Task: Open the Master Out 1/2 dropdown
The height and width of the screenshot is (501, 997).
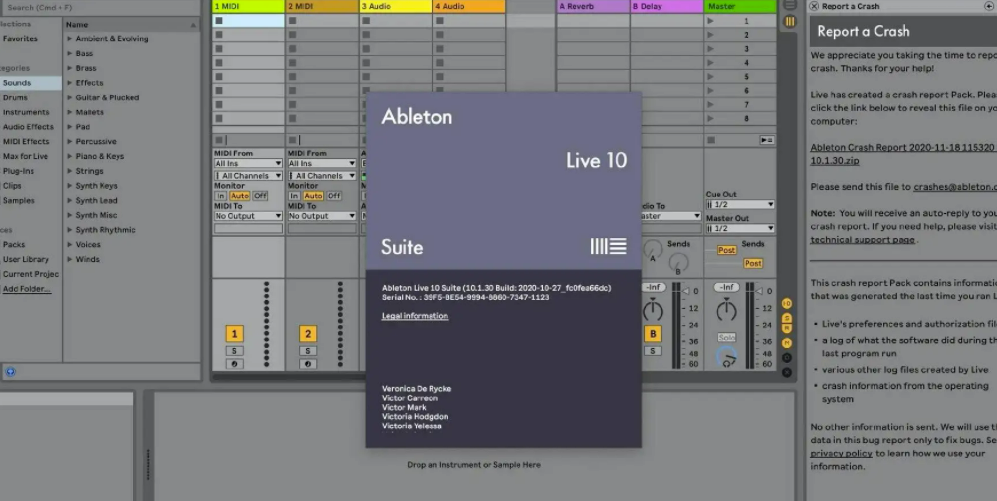Action: tap(740, 228)
